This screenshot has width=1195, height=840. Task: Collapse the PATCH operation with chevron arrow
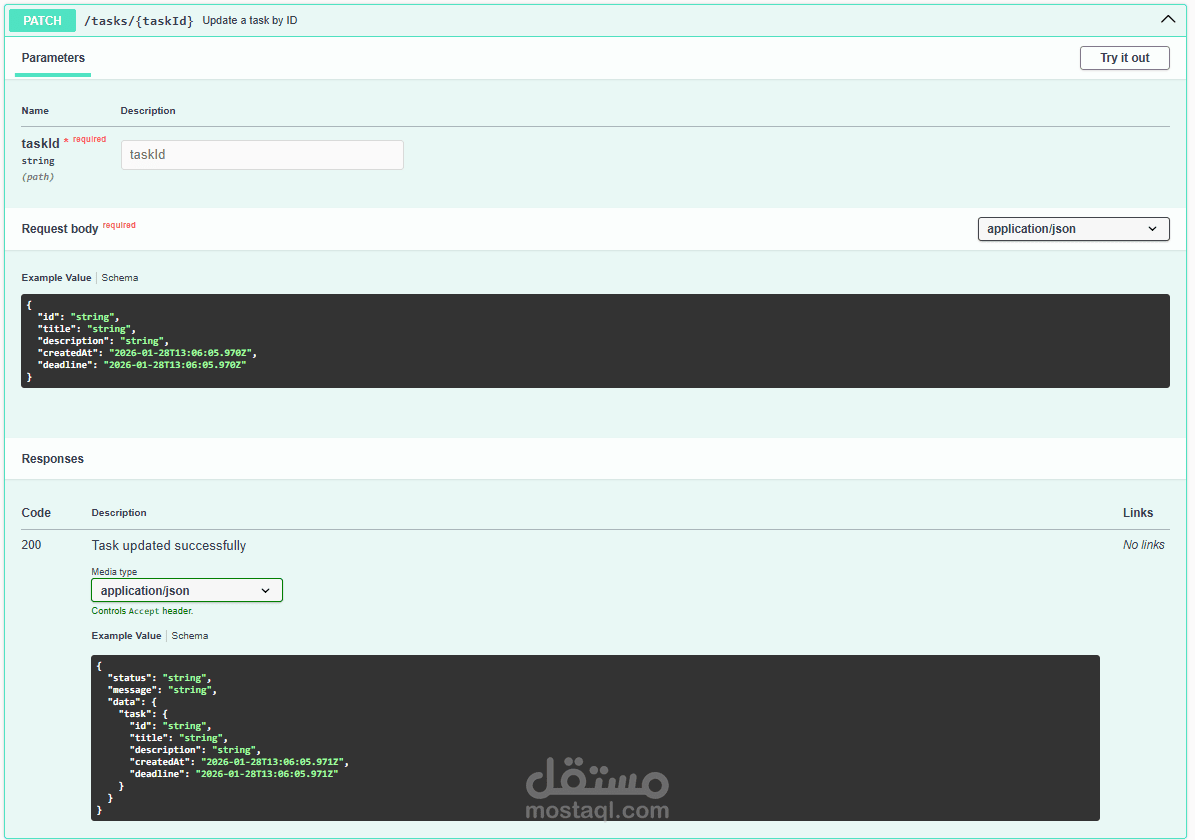tap(1167, 20)
